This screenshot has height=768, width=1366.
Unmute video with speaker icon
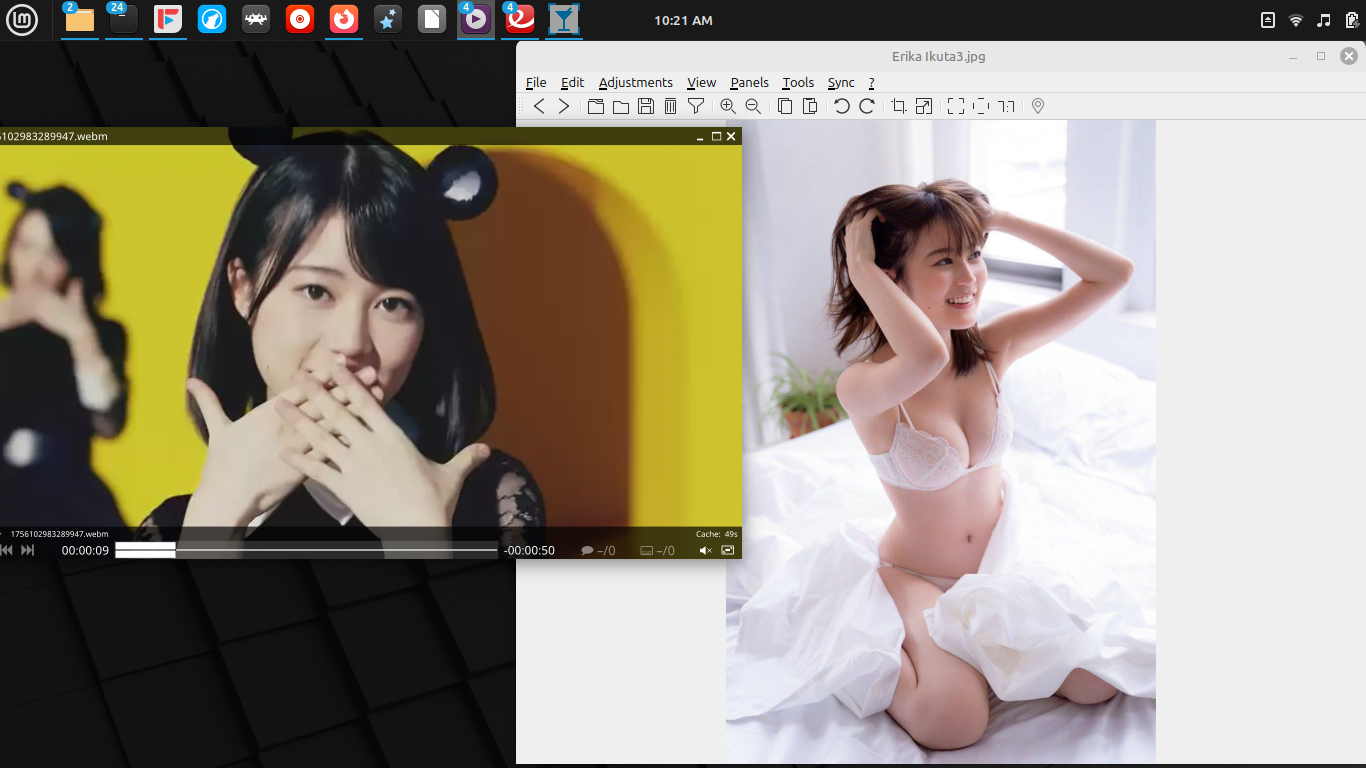point(705,550)
